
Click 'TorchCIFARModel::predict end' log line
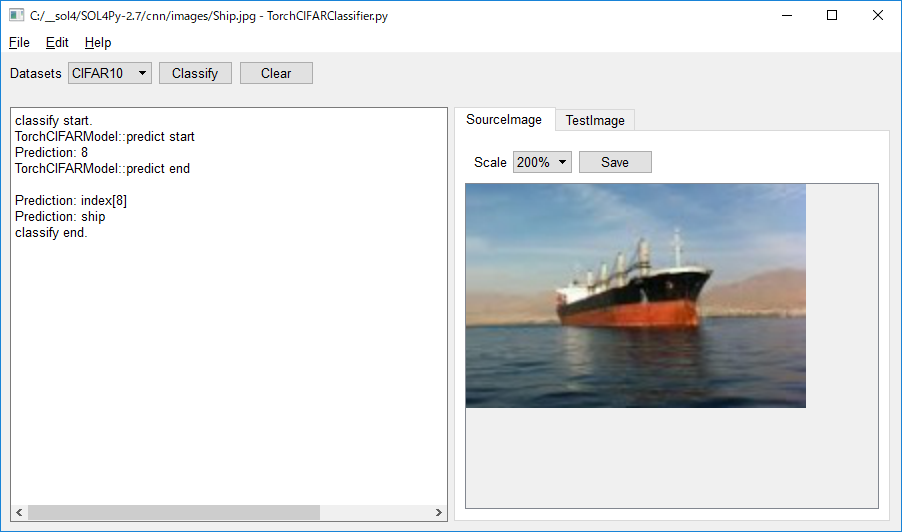(x=102, y=169)
